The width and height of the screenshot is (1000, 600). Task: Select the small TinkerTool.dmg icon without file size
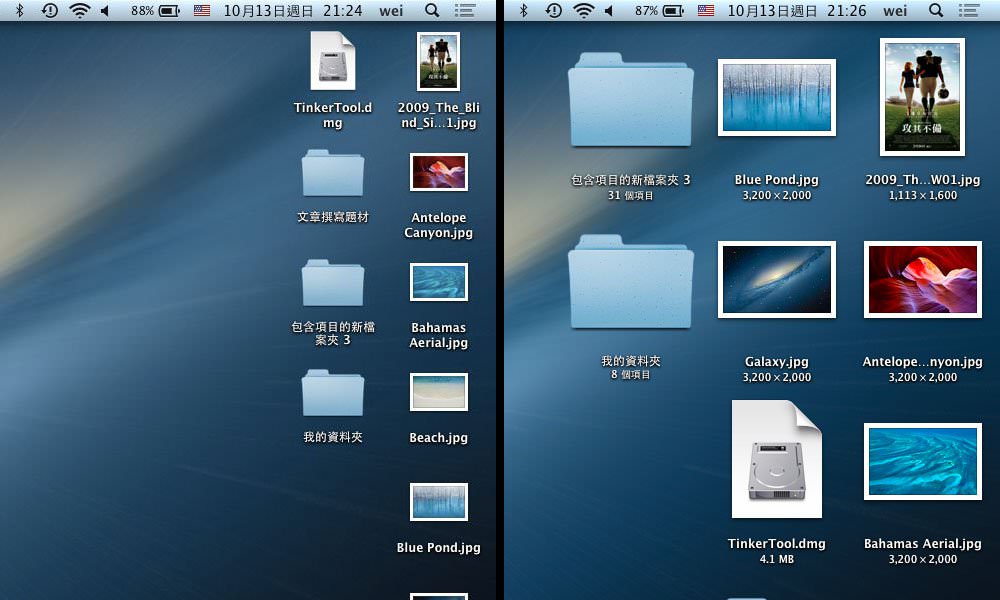[x=333, y=61]
